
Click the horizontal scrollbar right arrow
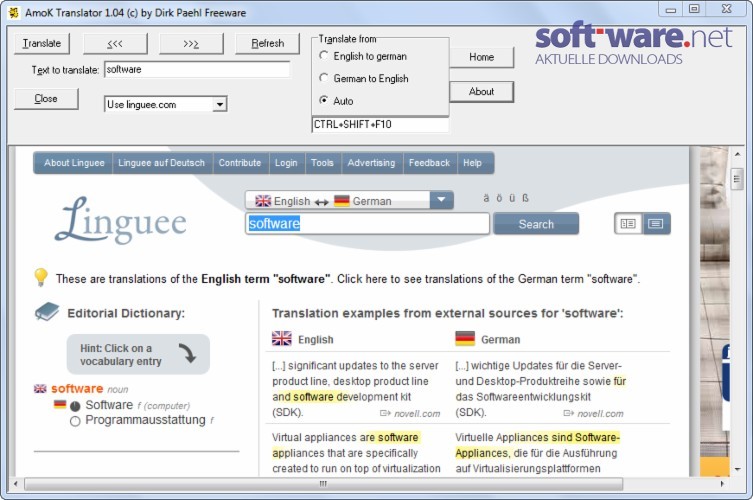click(x=722, y=484)
